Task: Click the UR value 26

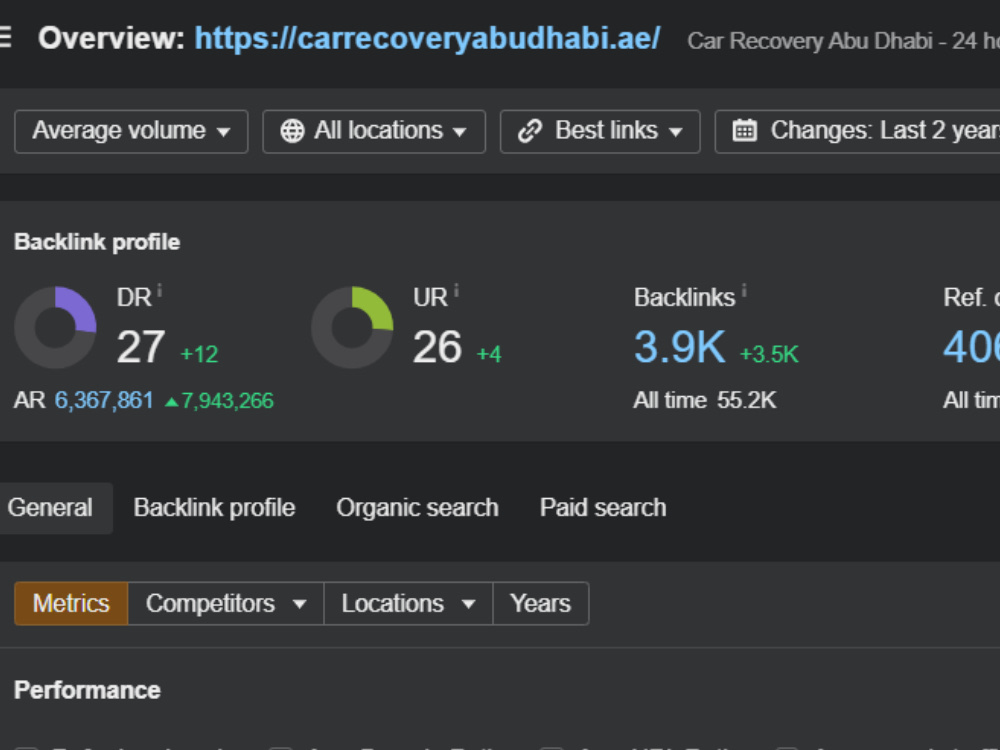Action: pyautogui.click(x=438, y=347)
